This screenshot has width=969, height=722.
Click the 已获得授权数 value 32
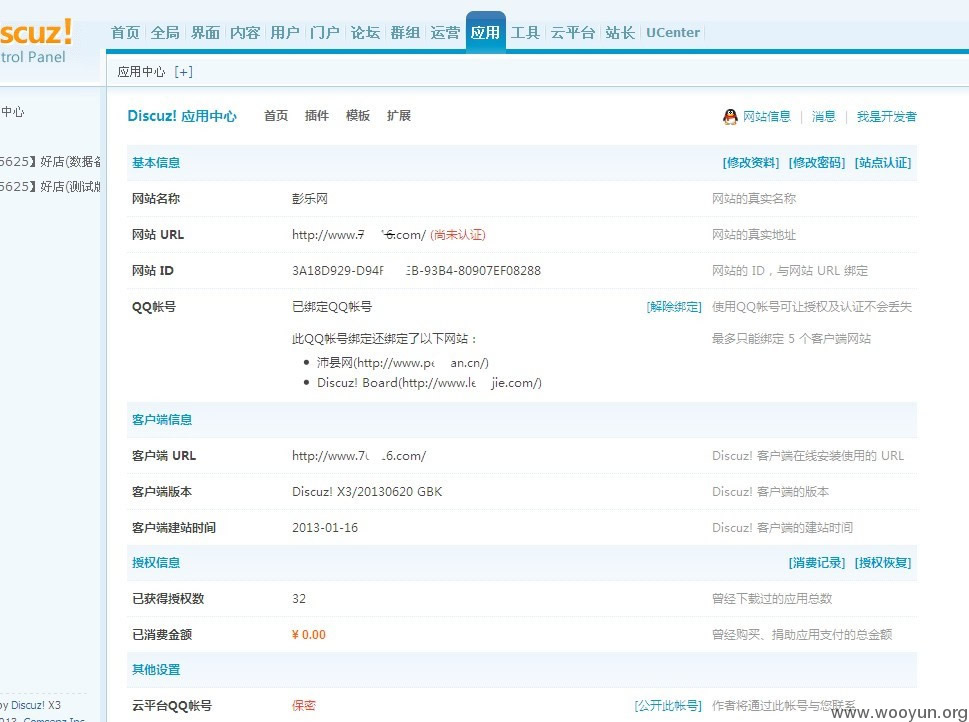[x=299, y=598]
